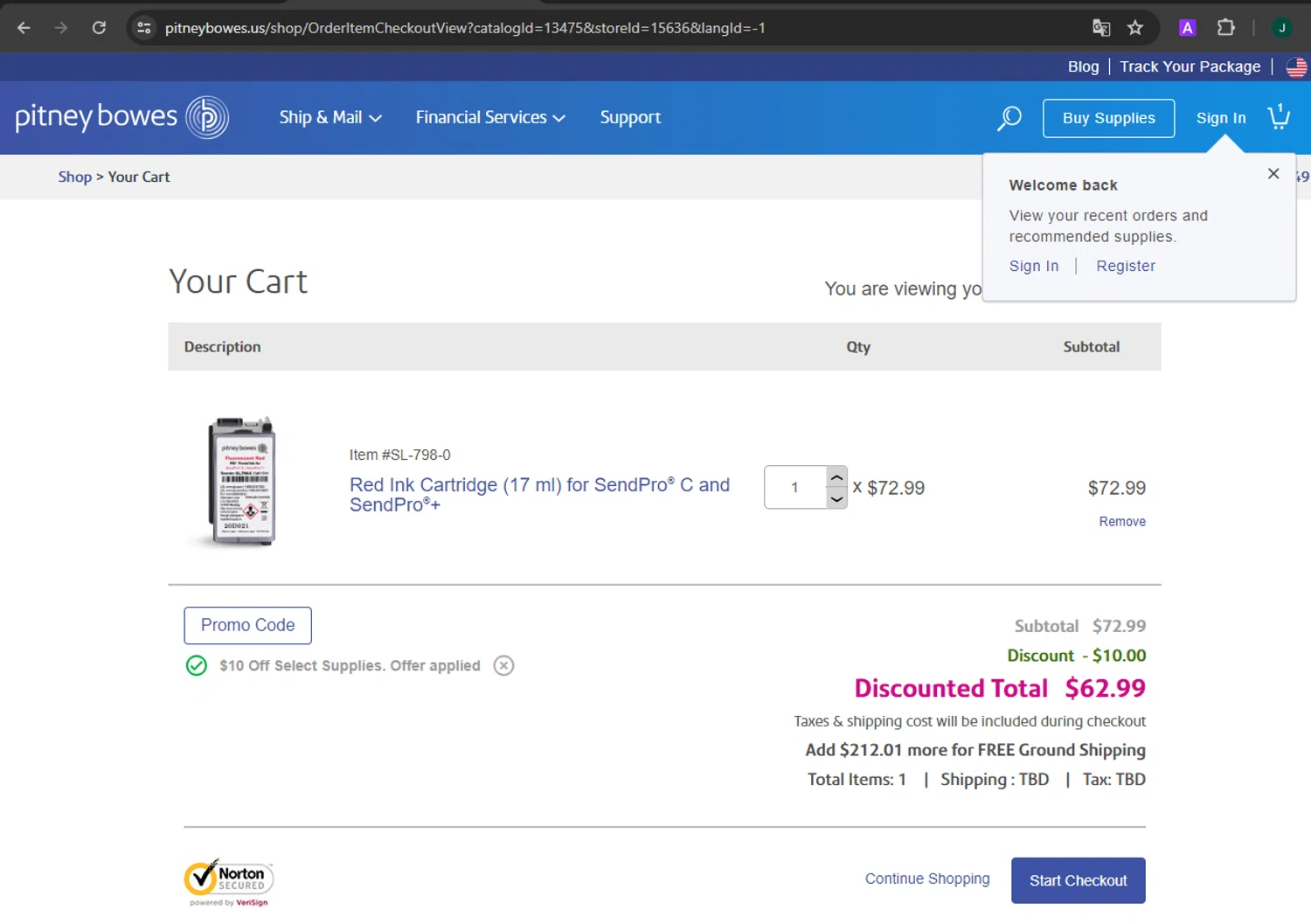
Task: Click the Start Checkout button
Action: tap(1078, 880)
